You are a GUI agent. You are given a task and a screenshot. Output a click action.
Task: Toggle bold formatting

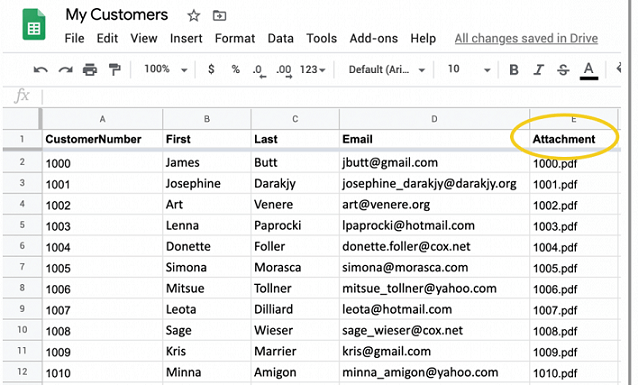514,70
